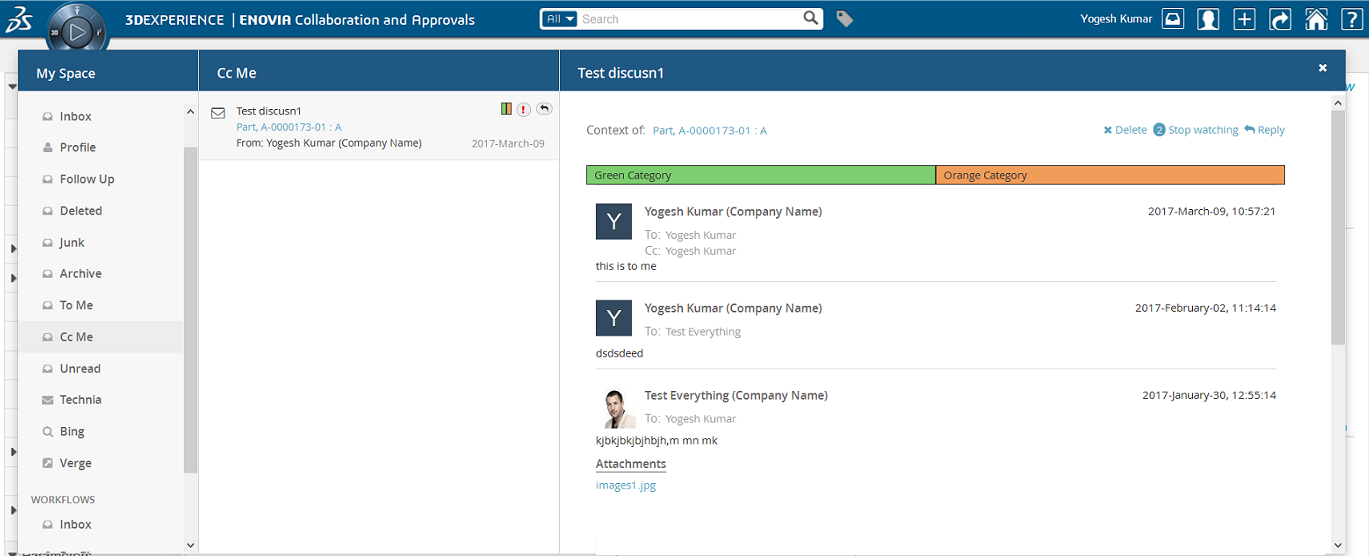
Task: Open the user profile icon in header
Action: [x=1208, y=19]
